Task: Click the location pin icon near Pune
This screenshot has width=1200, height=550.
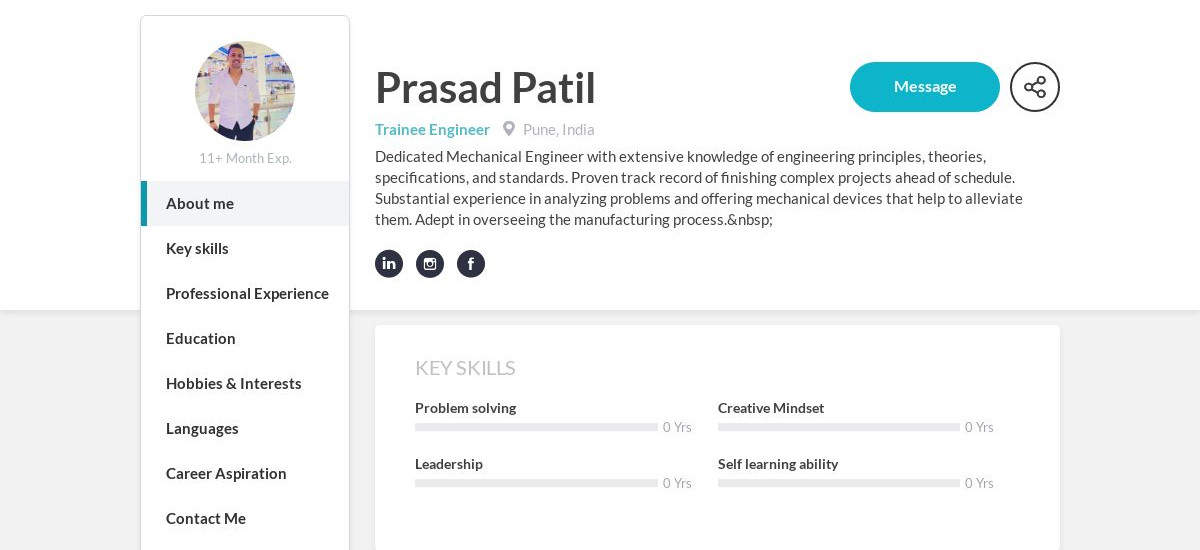Action: [509, 129]
